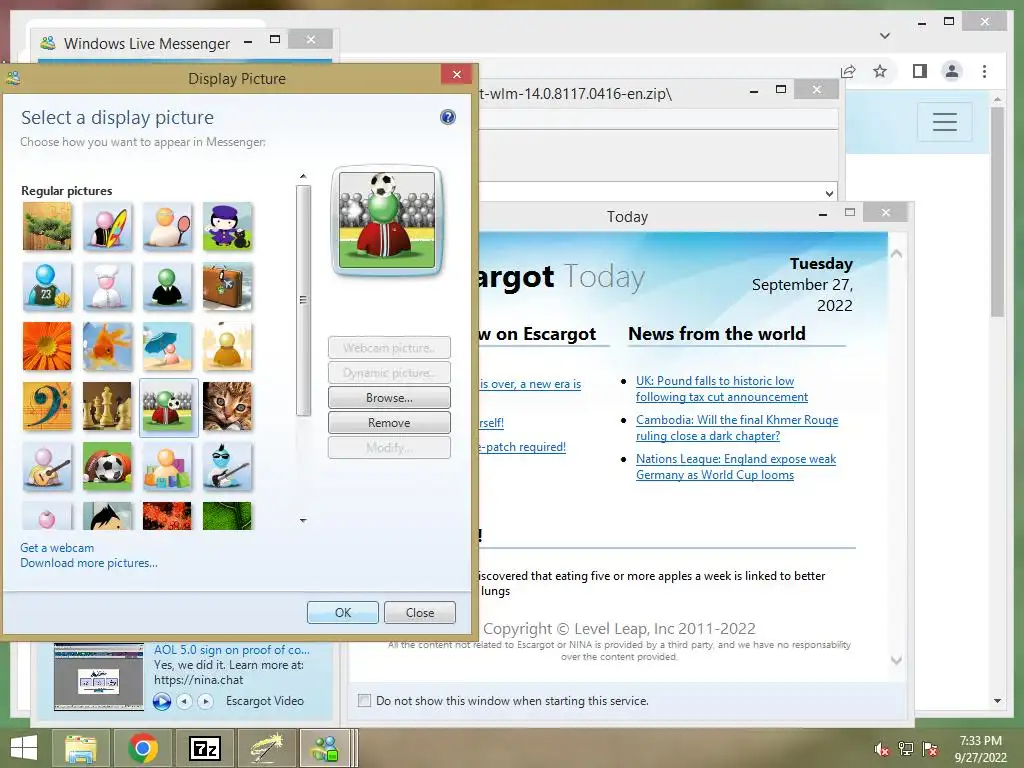1024x768 pixels.
Task: Pick the kitten cat picture
Action: [x=227, y=407]
